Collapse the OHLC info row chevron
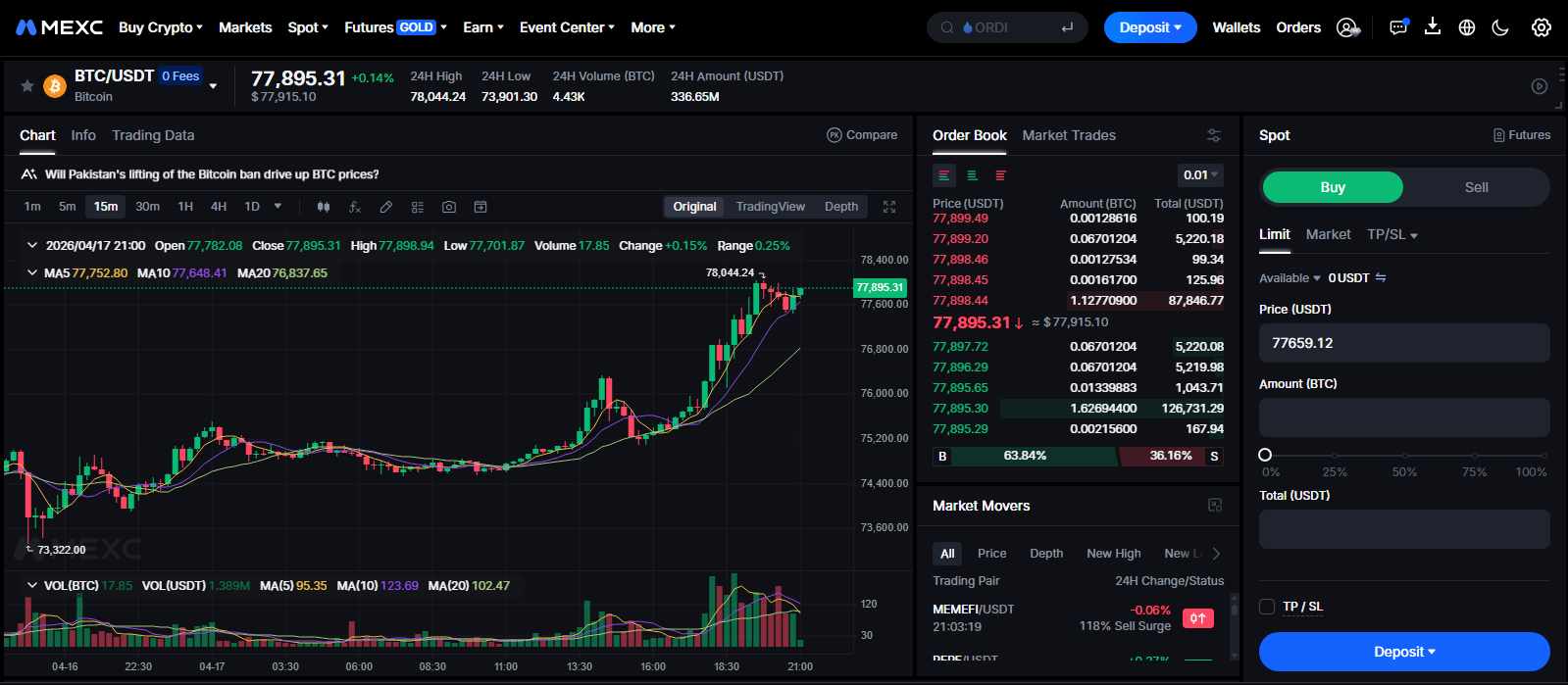This screenshot has width=1568, height=685. pos(32,246)
